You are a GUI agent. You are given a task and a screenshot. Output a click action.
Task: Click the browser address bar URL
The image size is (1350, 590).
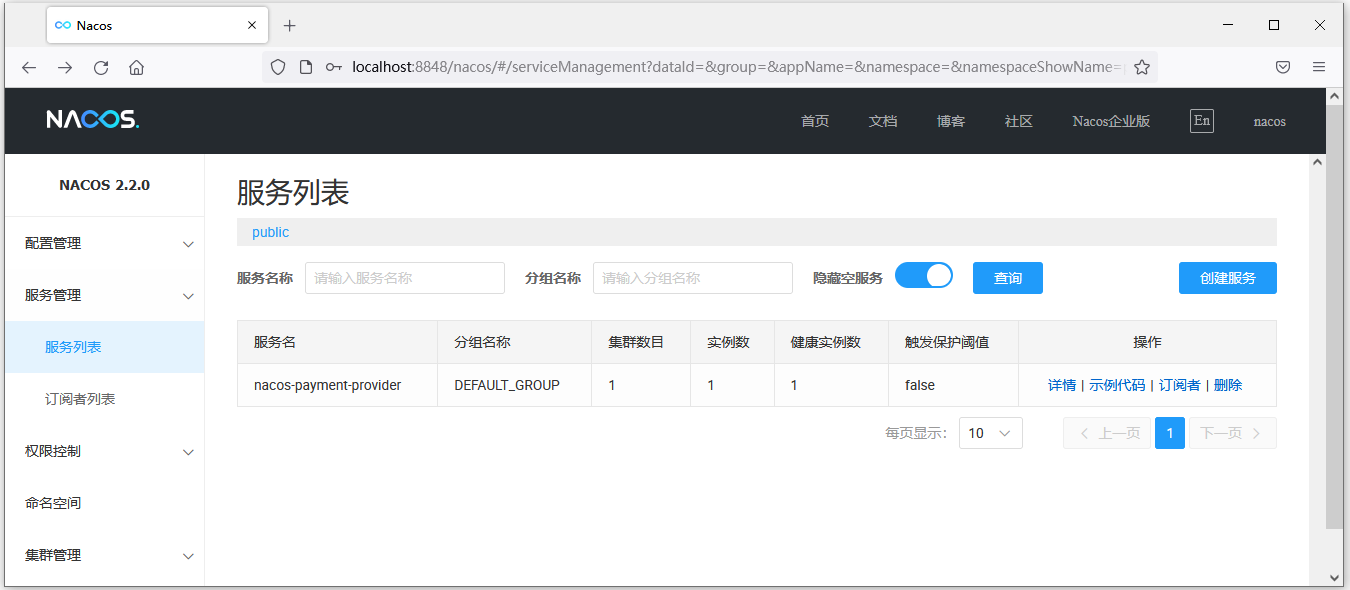(738, 67)
